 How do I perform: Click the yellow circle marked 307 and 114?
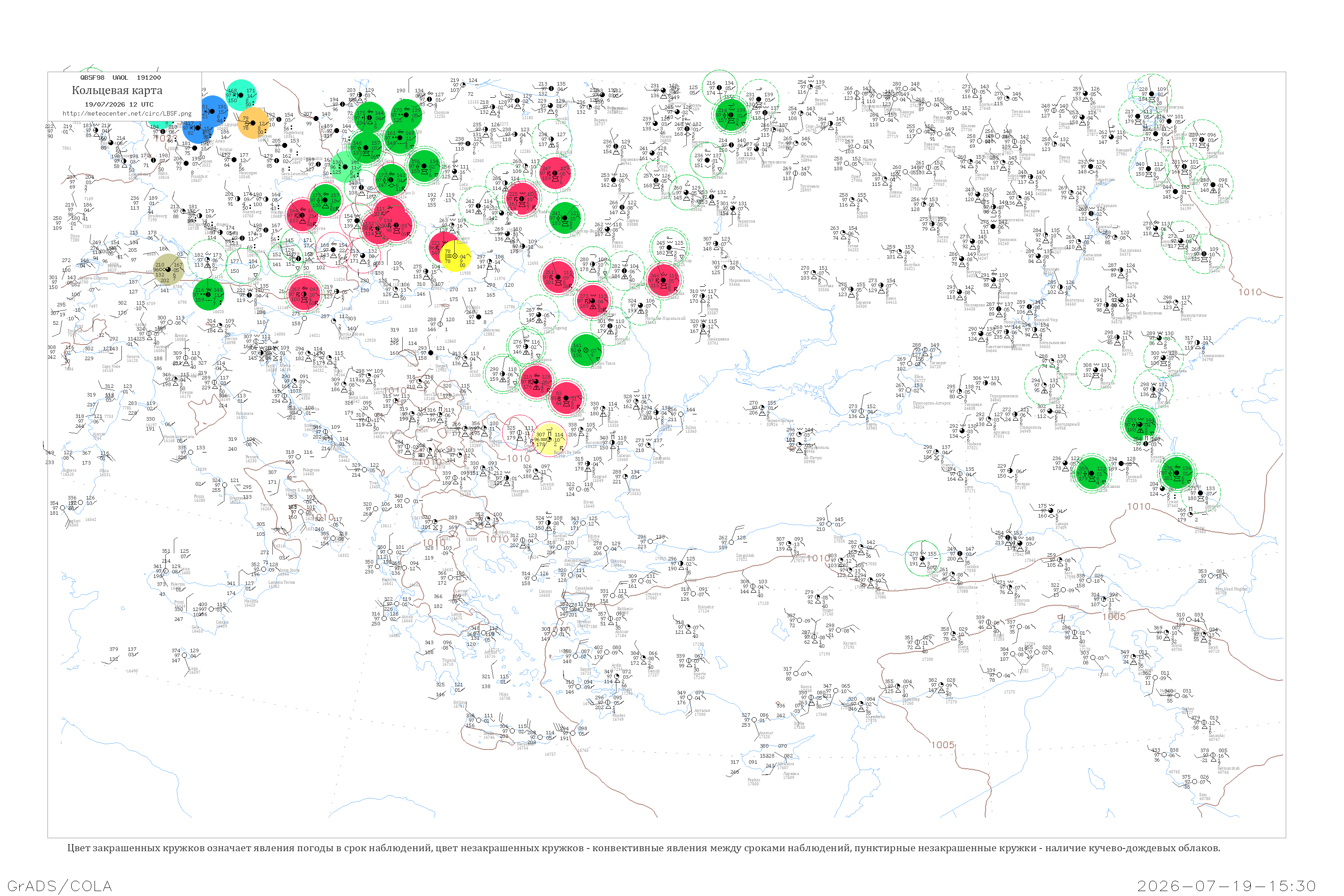(550, 439)
